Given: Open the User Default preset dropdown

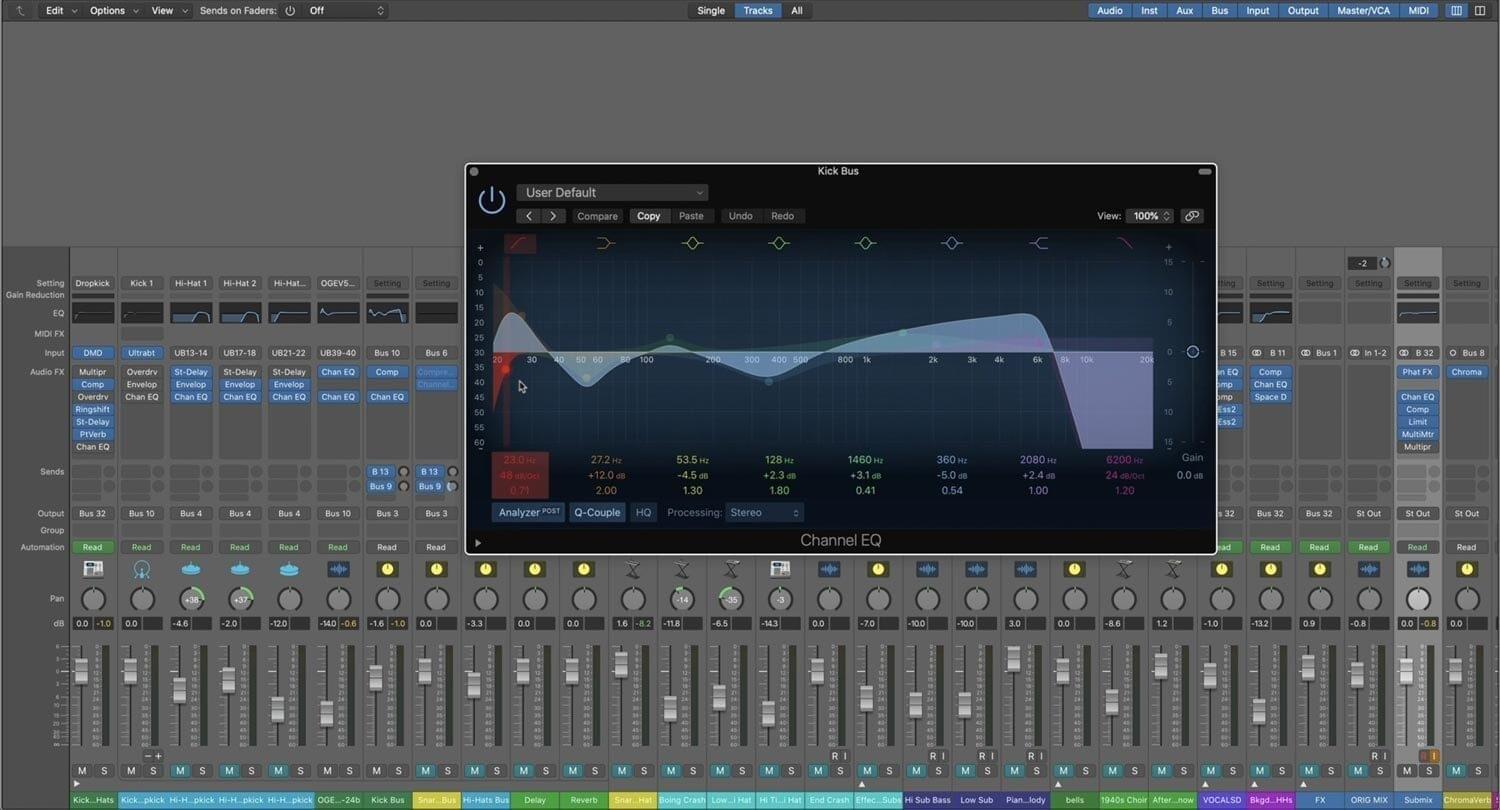Looking at the screenshot, I should [613, 193].
